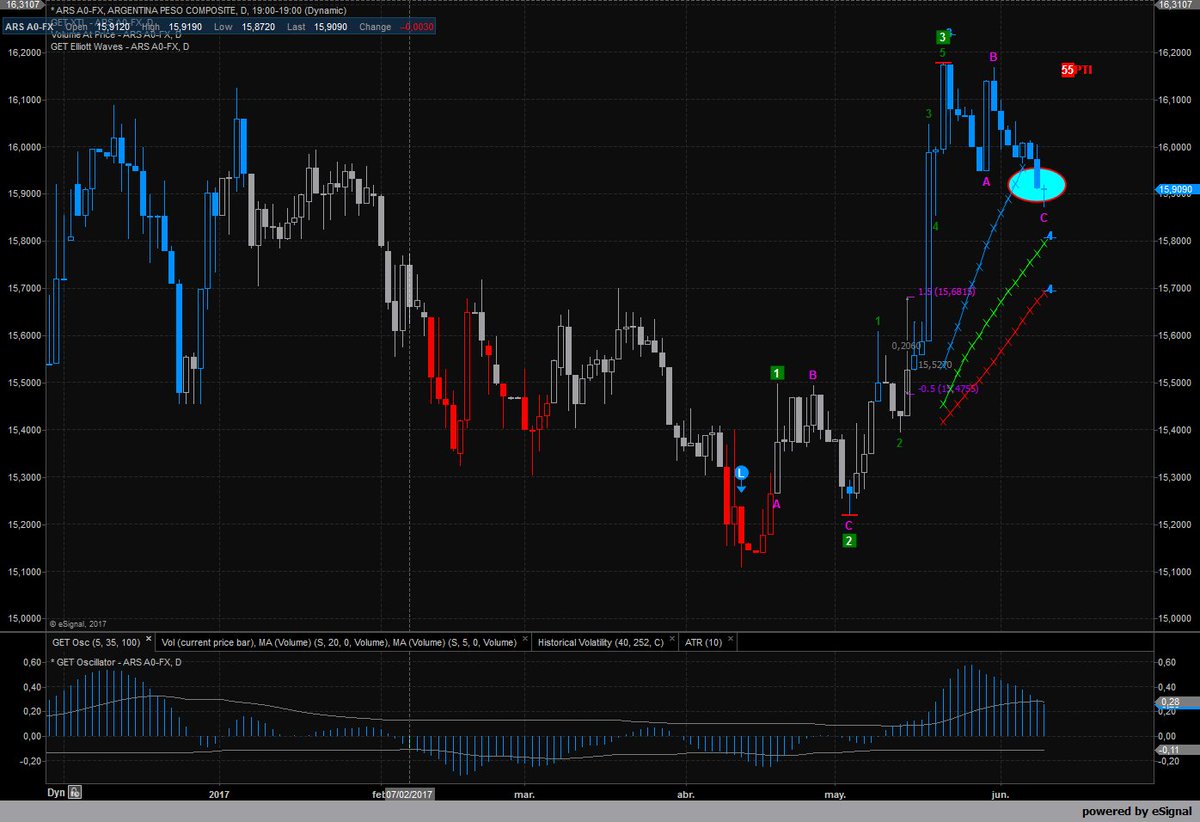Viewport: 1200px width, 822px height.
Task: Click the abr. month label on the time axis
Action: [x=685, y=795]
